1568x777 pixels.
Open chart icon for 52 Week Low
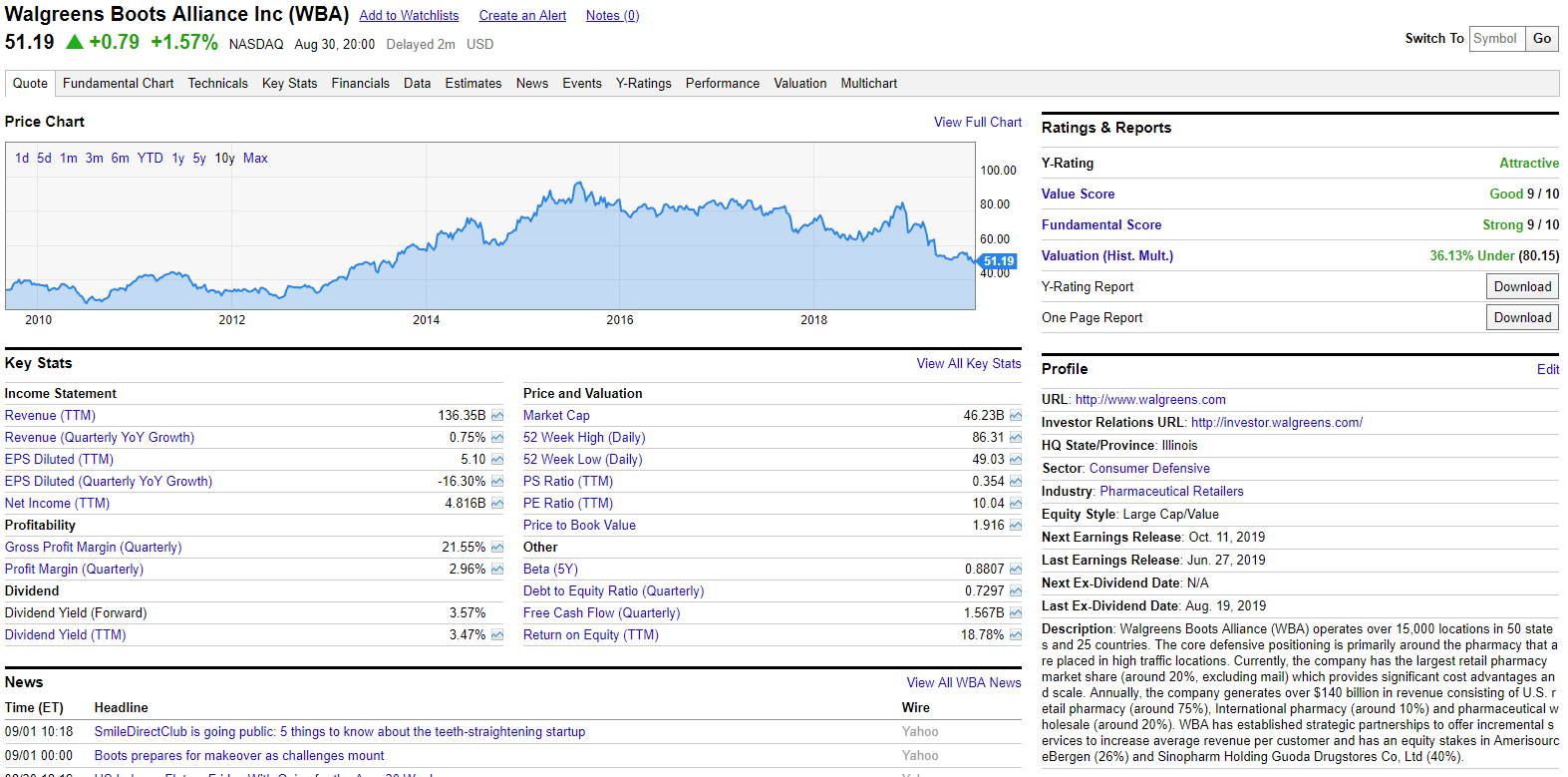click(1016, 460)
